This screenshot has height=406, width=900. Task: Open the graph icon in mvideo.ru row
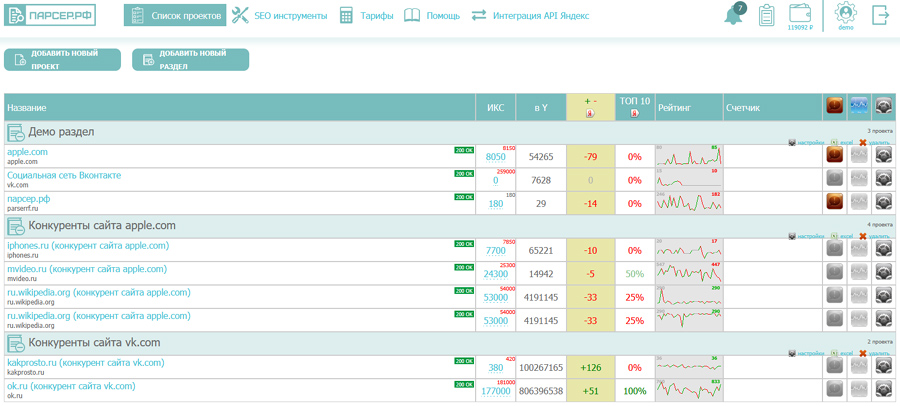click(x=859, y=272)
